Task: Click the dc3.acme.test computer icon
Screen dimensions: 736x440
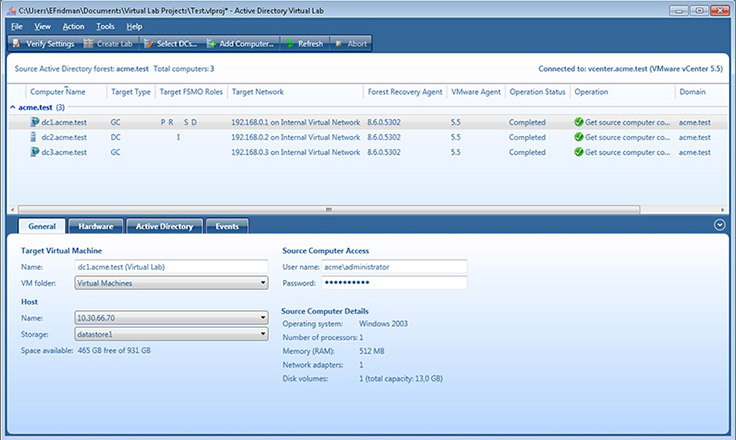Action: click(x=34, y=152)
